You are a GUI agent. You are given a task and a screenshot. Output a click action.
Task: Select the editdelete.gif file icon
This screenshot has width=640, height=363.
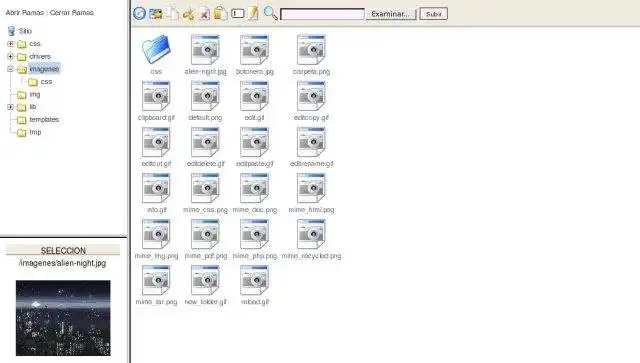point(205,142)
